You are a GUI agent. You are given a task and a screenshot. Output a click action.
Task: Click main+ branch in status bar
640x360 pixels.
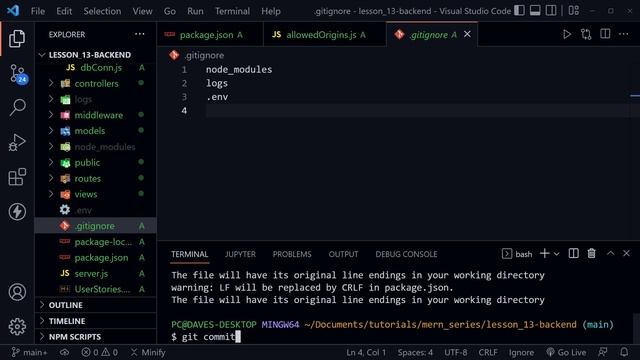pyautogui.click(x=29, y=352)
